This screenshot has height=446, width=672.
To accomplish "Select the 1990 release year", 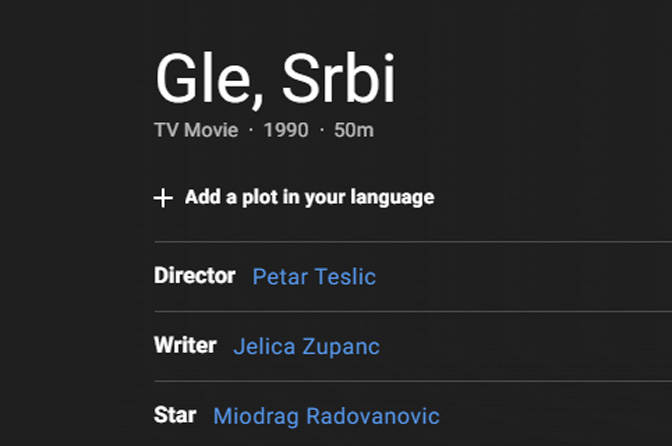I will click(286, 130).
